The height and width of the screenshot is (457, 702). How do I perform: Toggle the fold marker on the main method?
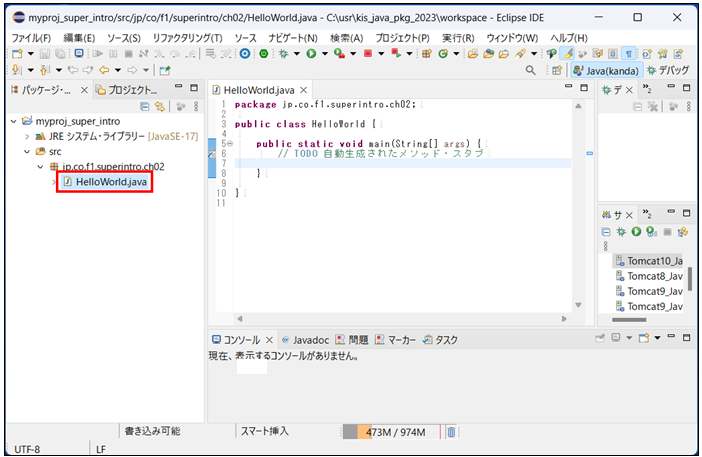click(230, 143)
